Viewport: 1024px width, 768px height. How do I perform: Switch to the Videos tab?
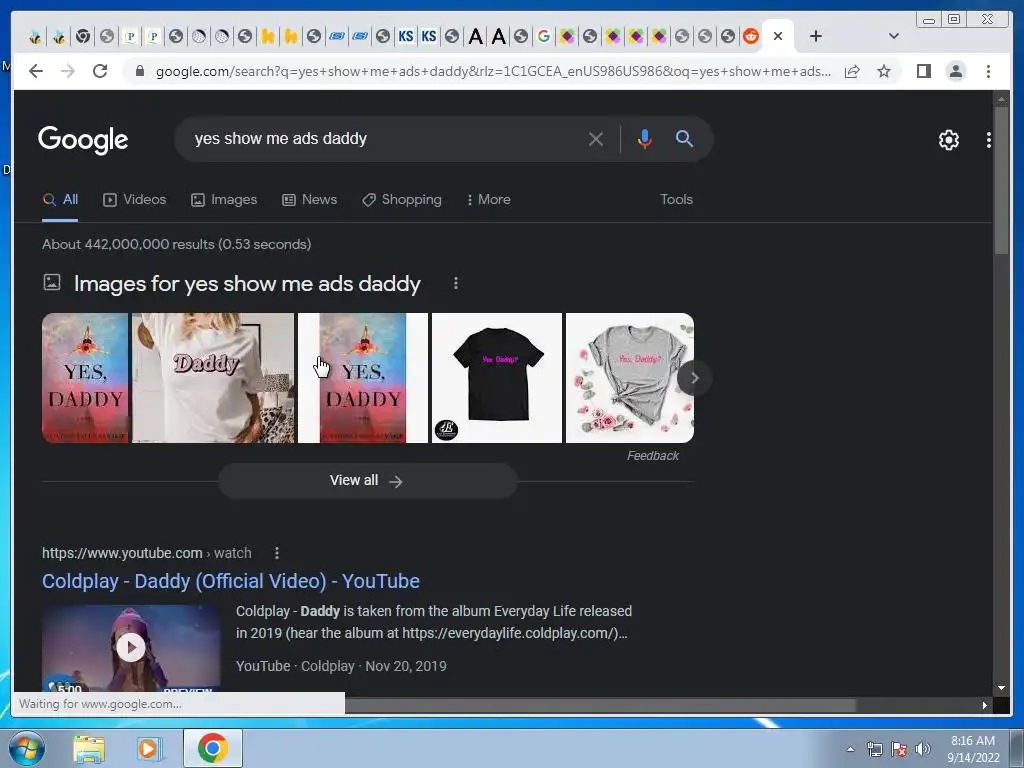coord(135,199)
